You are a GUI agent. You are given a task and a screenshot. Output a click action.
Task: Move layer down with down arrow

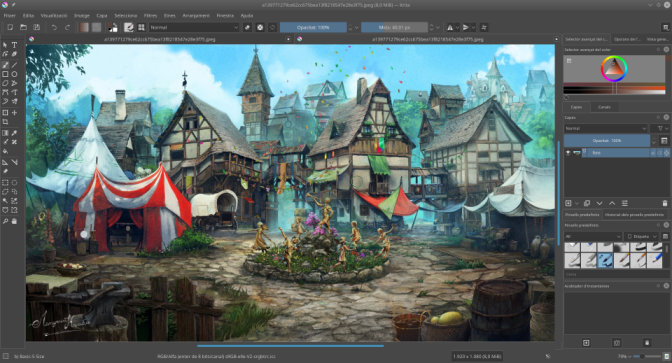tap(600, 203)
